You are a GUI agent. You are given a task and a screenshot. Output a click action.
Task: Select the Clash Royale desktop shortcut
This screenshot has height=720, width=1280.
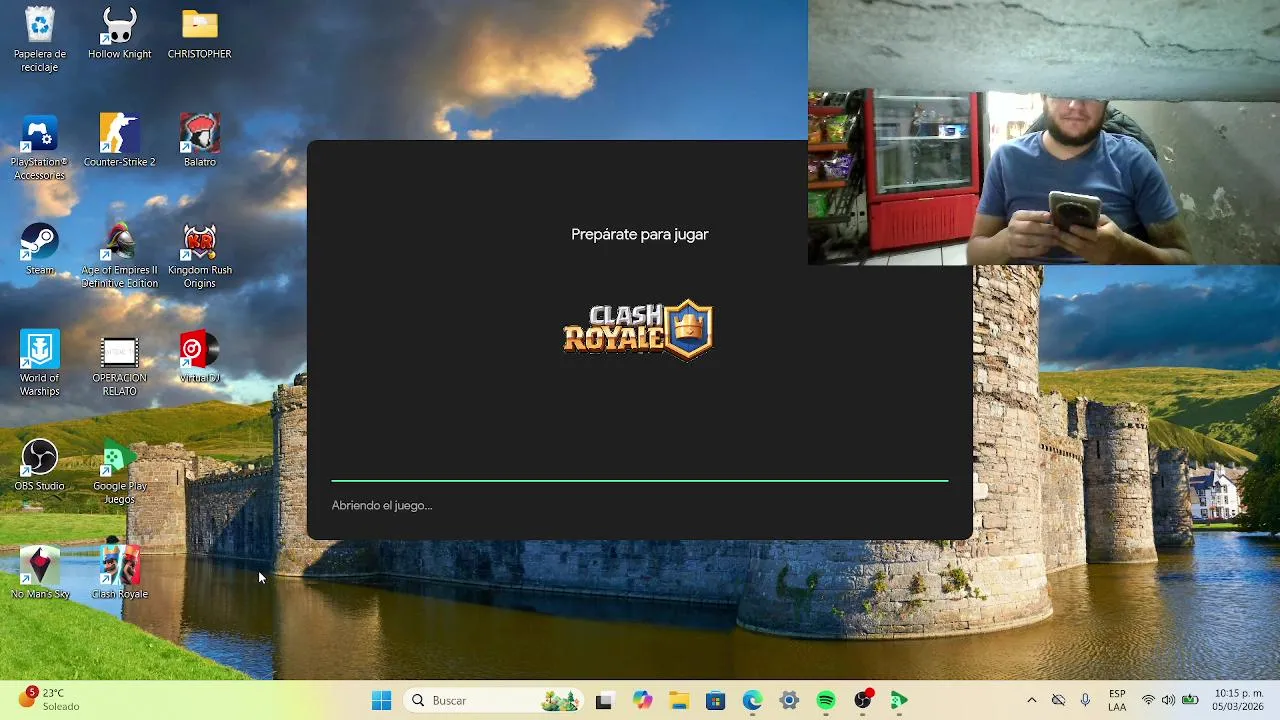click(119, 573)
